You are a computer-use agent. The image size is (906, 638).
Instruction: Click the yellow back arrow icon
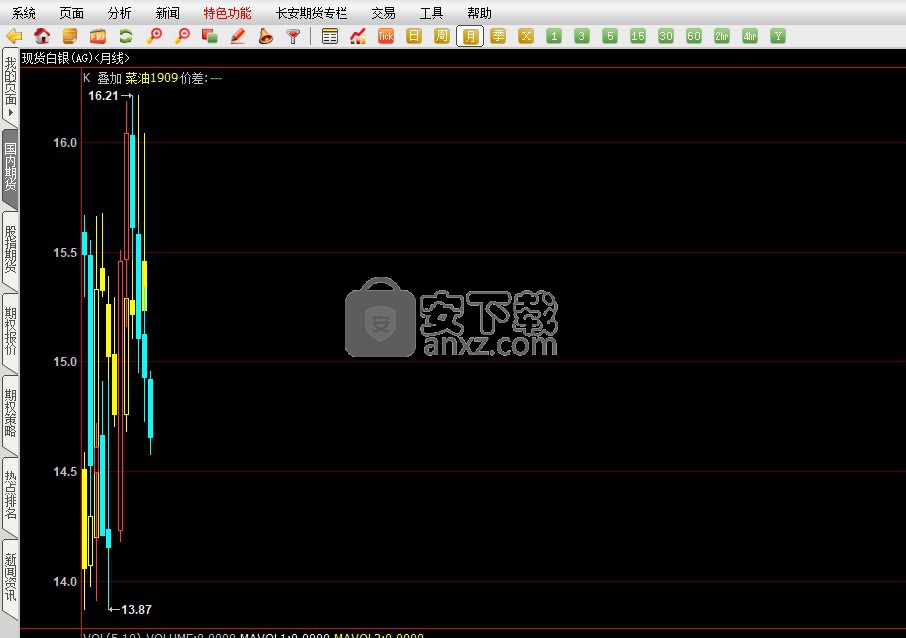[x=14, y=37]
